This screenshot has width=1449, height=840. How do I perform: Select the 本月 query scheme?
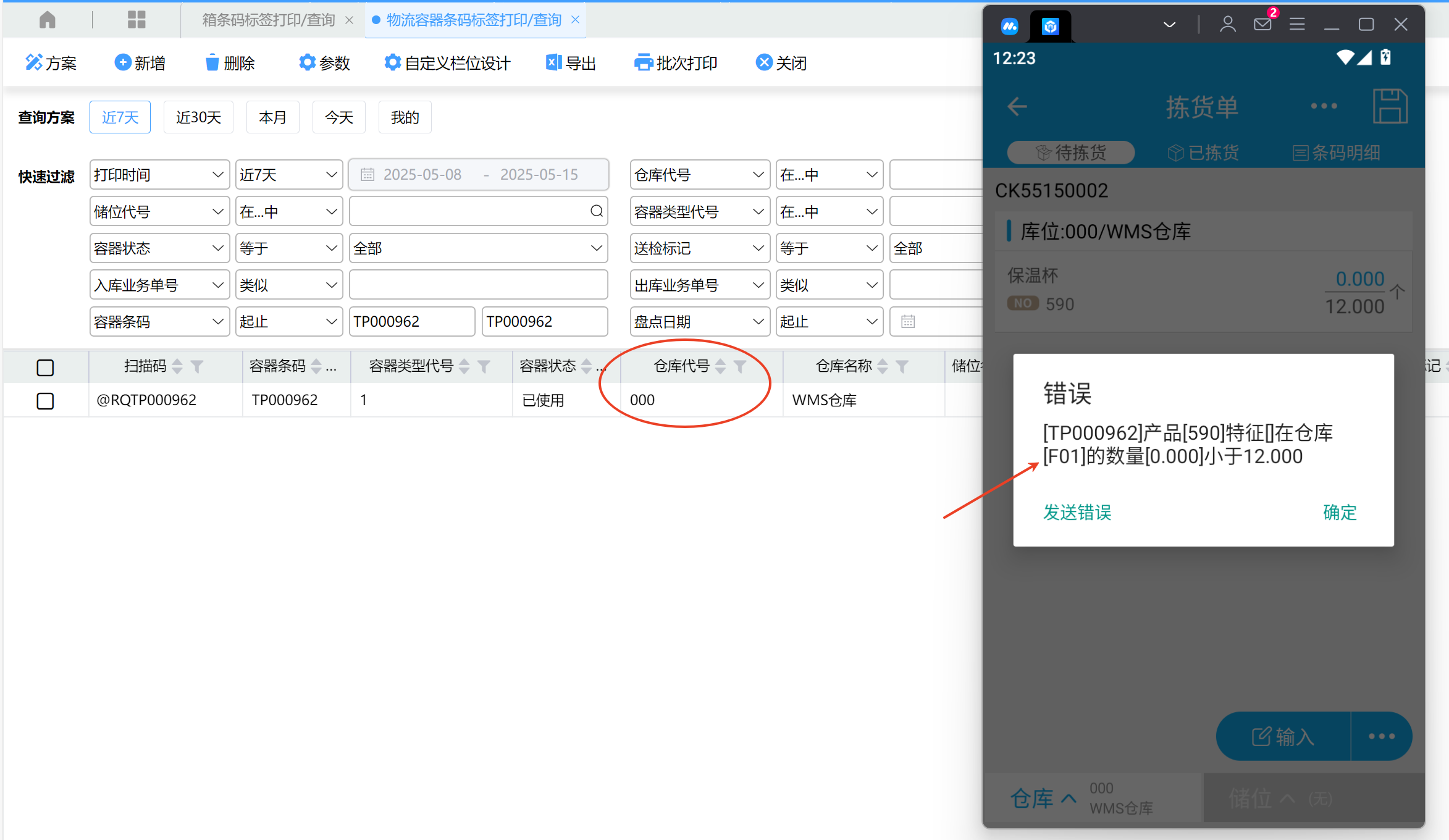point(272,117)
